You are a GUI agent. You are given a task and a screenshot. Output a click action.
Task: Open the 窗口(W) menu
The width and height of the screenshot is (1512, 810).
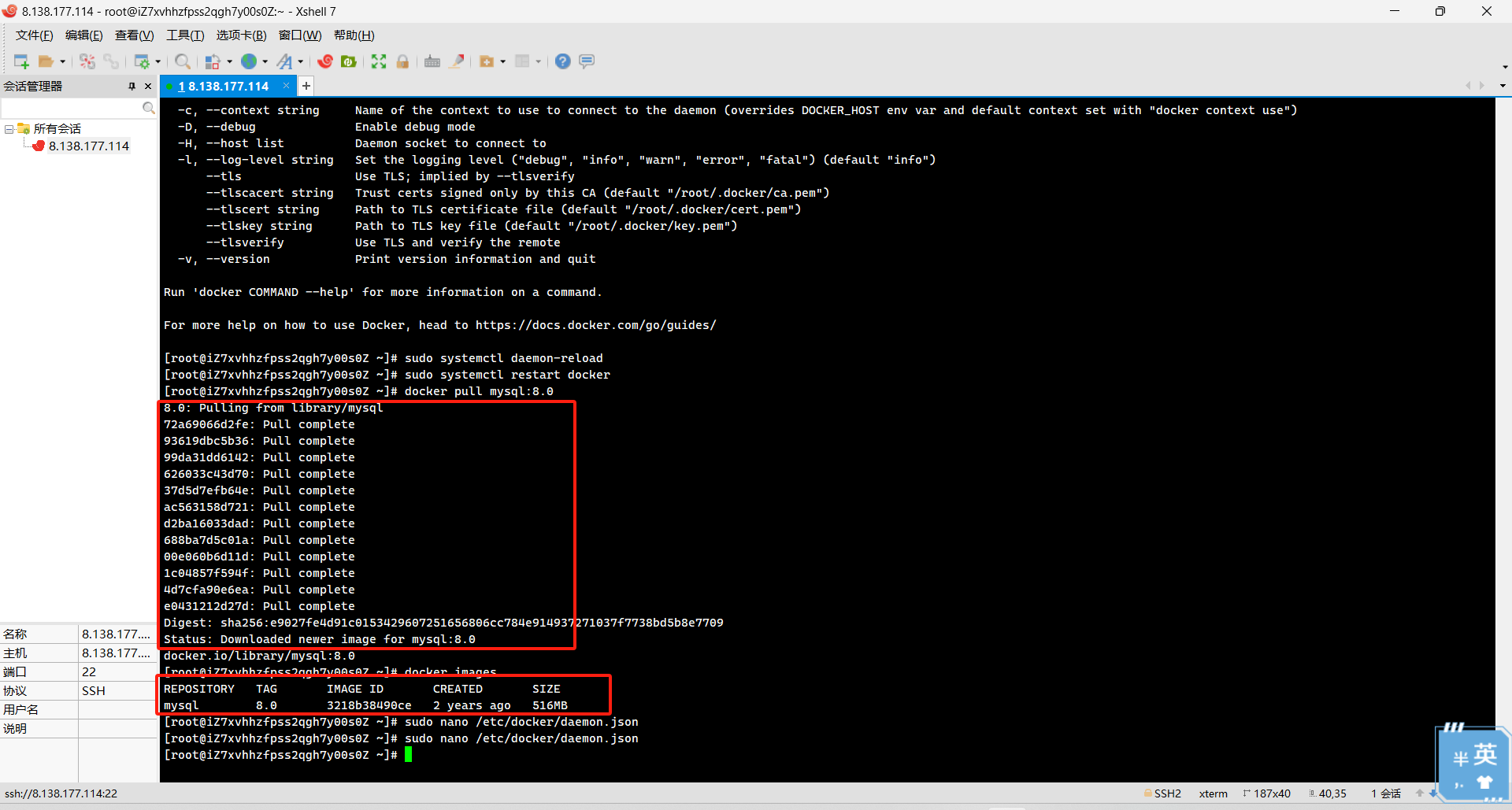click(x=300, y=35)
